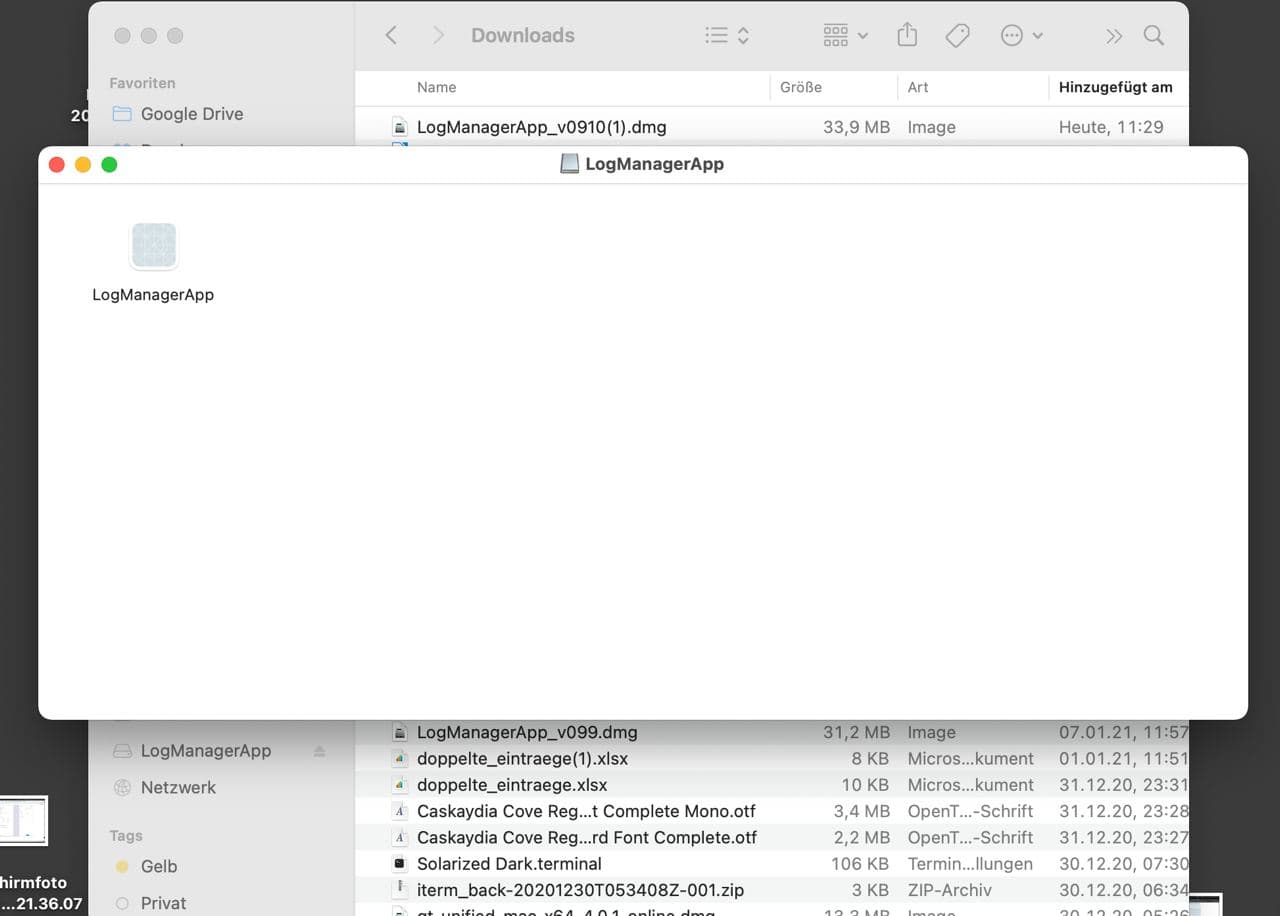Select Google Drive in the sidebar
Viewport: 1280px width, 916px height.
pos(191,114)
